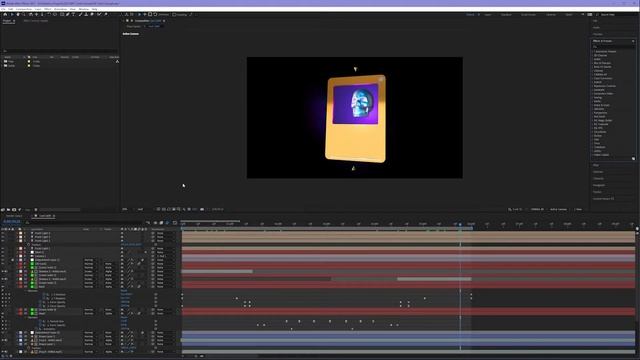Open the Preview panel on the right
Image resolution: width=640 pixels, height=360 pixels.
click(x=598, y=34)
